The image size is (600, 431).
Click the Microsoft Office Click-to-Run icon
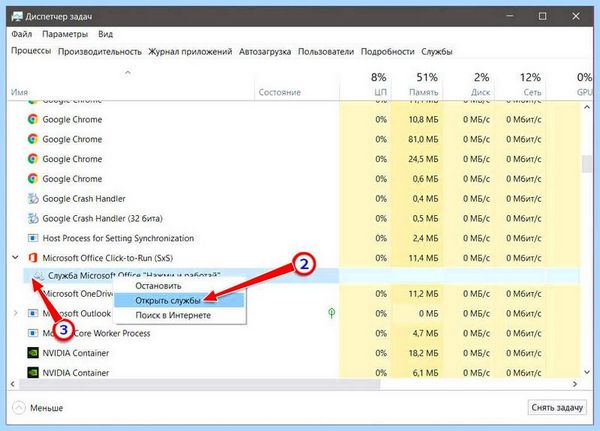pos(33,258)
